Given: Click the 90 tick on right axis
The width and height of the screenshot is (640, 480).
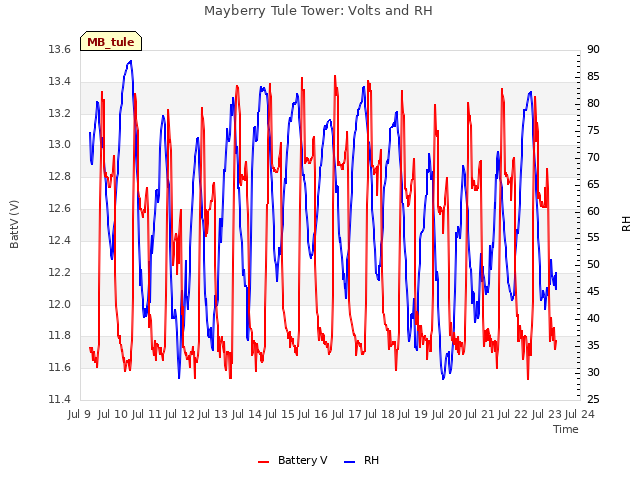Looking at the screenshot, I should click(593, 49).
